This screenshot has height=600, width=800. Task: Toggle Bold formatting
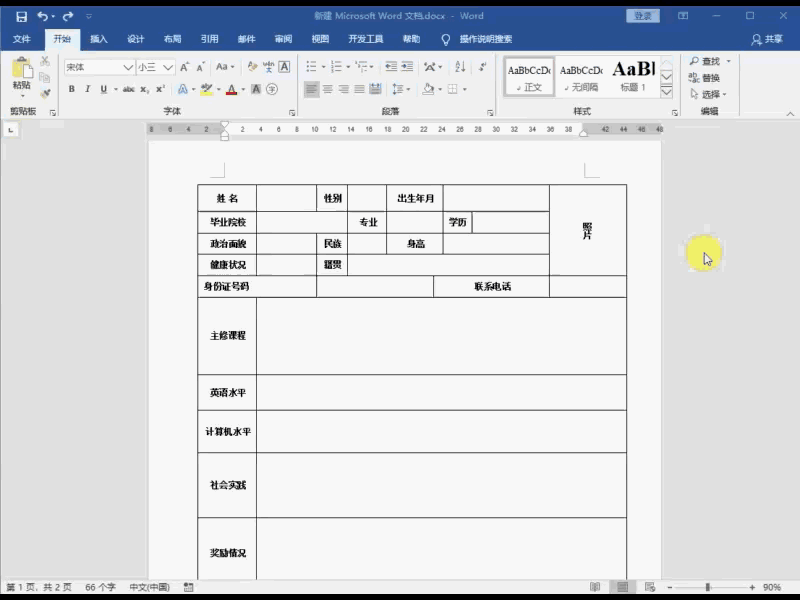[71, 89]
